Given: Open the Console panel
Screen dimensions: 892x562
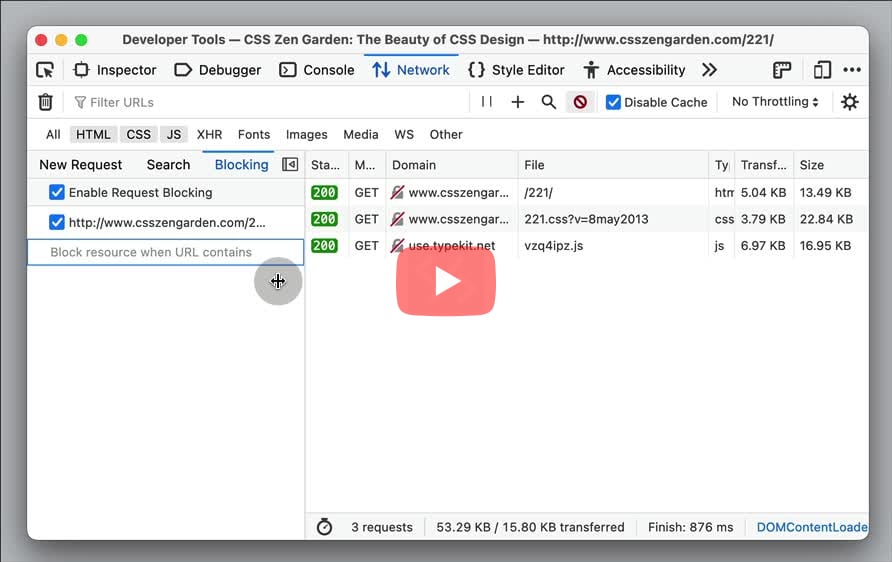Looking at the screenshot, I should tap(317, 70).
